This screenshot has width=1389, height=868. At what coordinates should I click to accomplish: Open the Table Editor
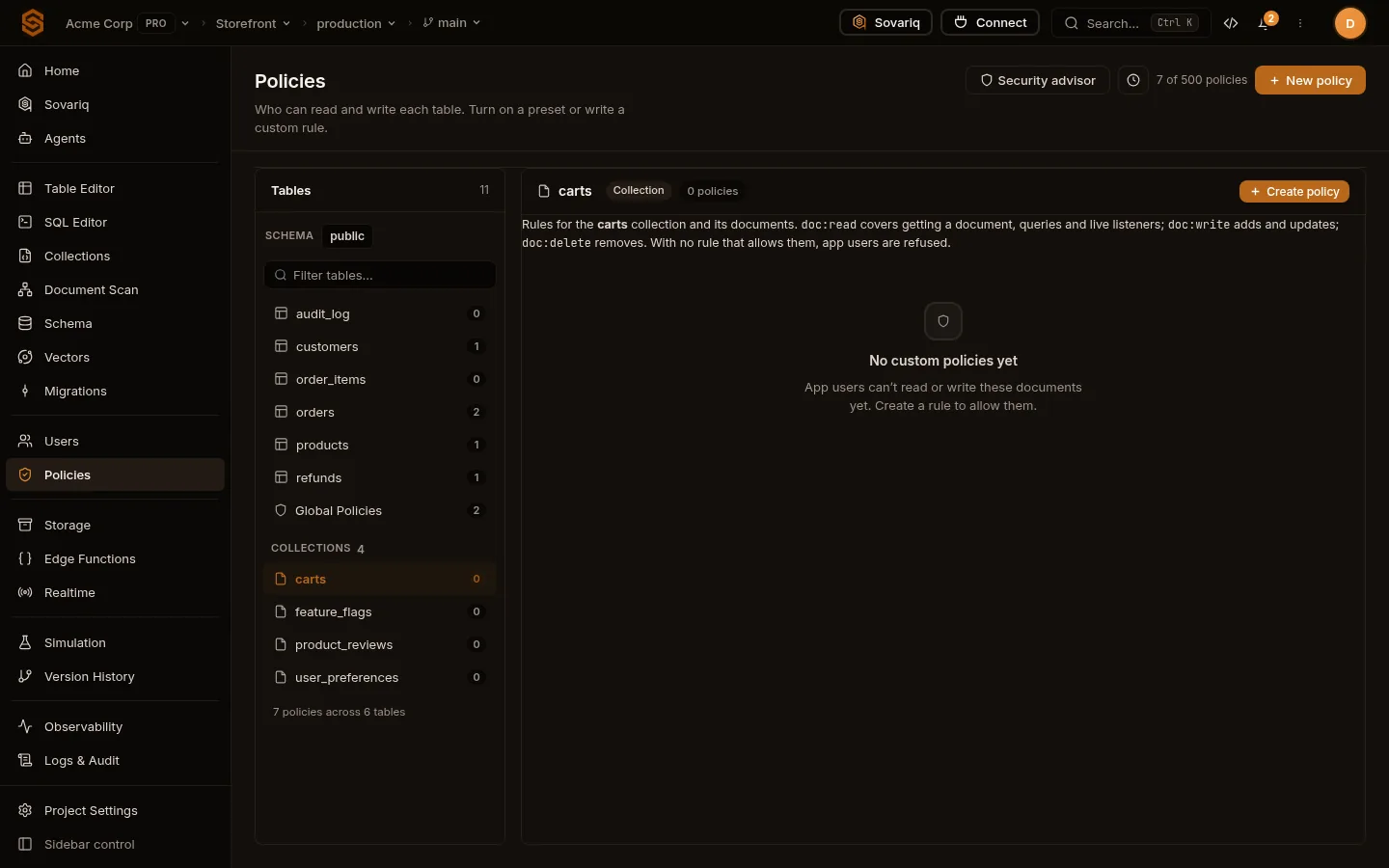(115, 188)
